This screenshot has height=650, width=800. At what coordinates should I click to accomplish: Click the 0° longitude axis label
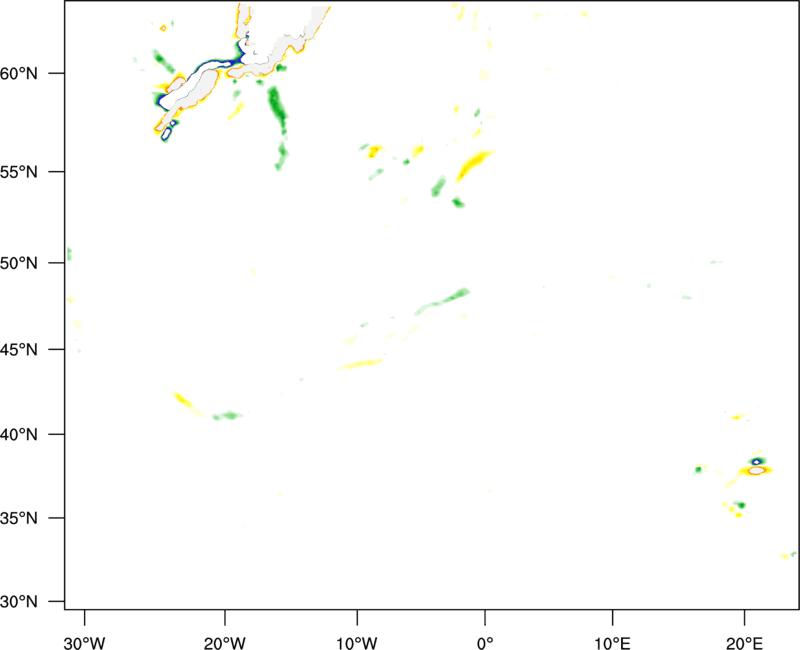(485, 643)
